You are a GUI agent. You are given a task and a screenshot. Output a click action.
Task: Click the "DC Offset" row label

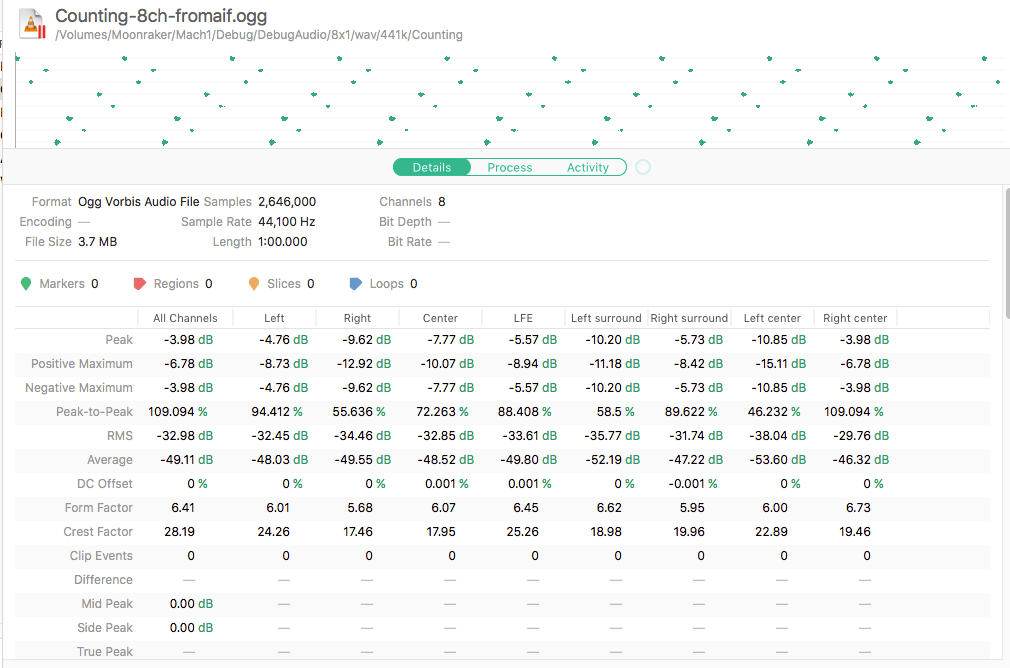[x=105, y=484]
